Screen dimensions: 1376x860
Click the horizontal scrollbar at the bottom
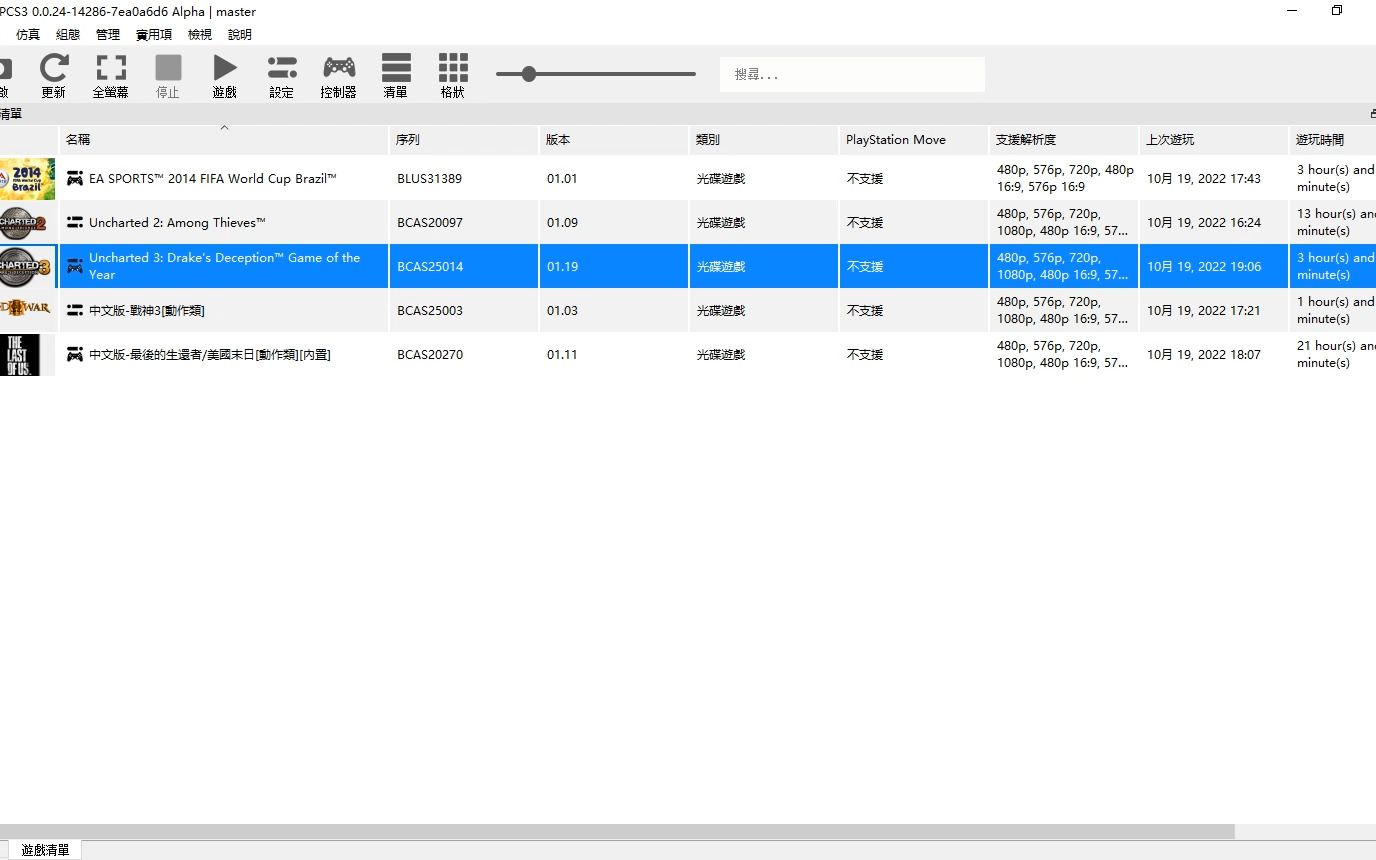(617, 832)
